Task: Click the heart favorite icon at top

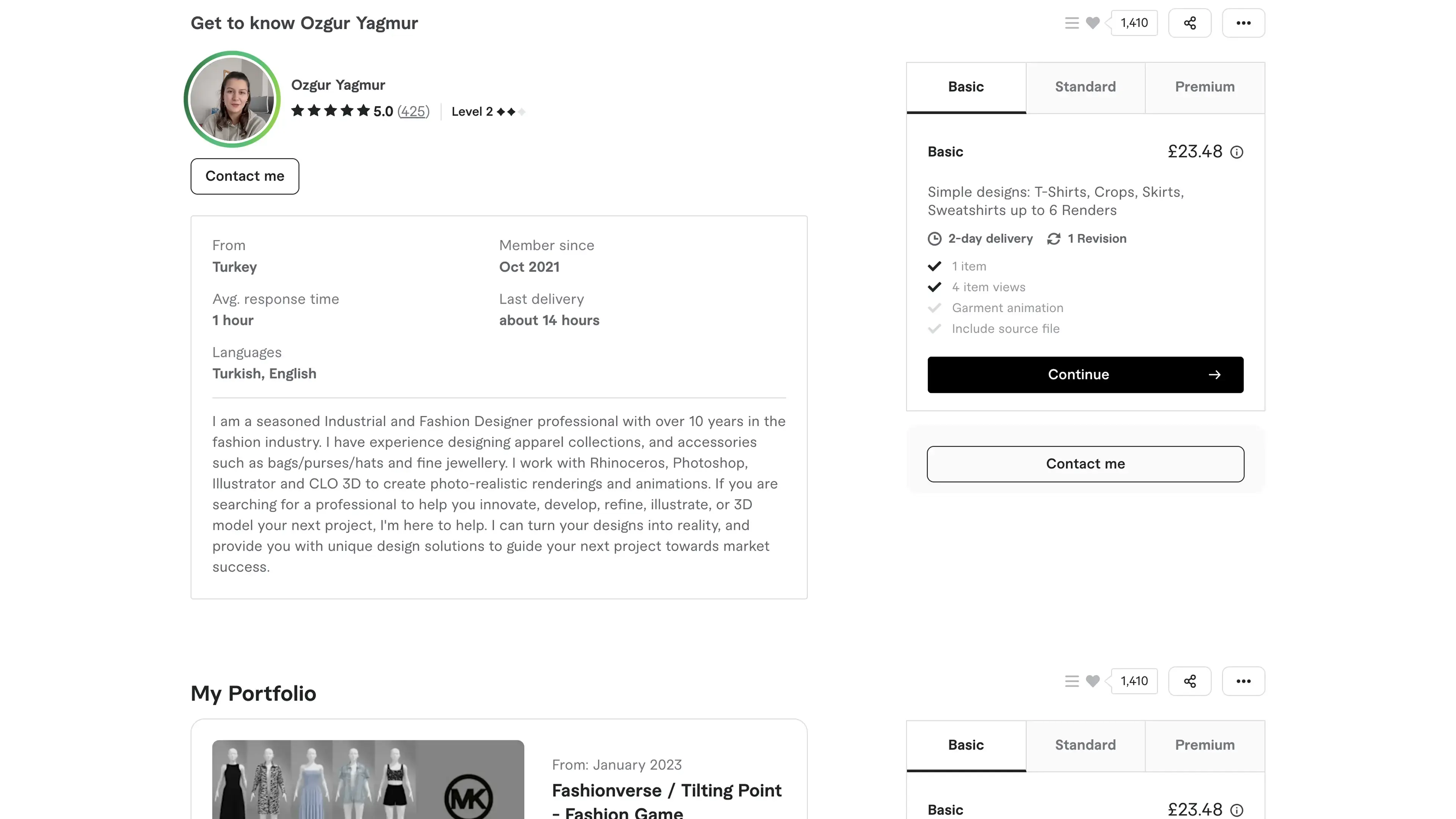Action: 1092,23
